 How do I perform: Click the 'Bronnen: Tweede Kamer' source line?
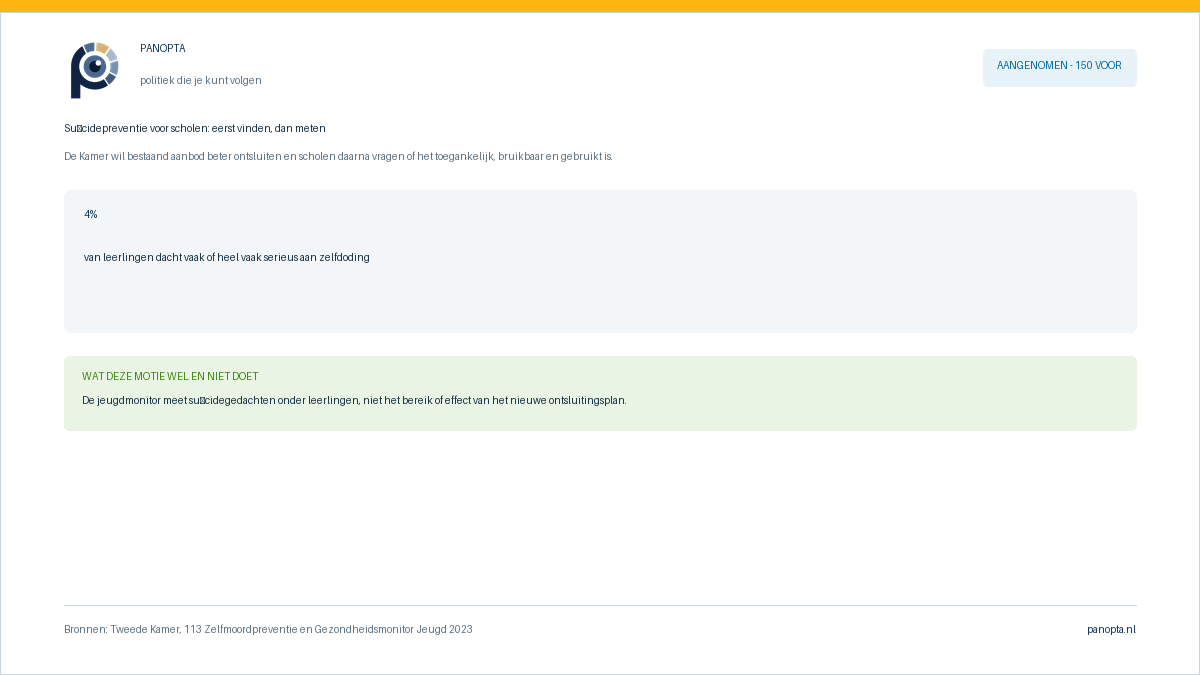tap(268, 629)
